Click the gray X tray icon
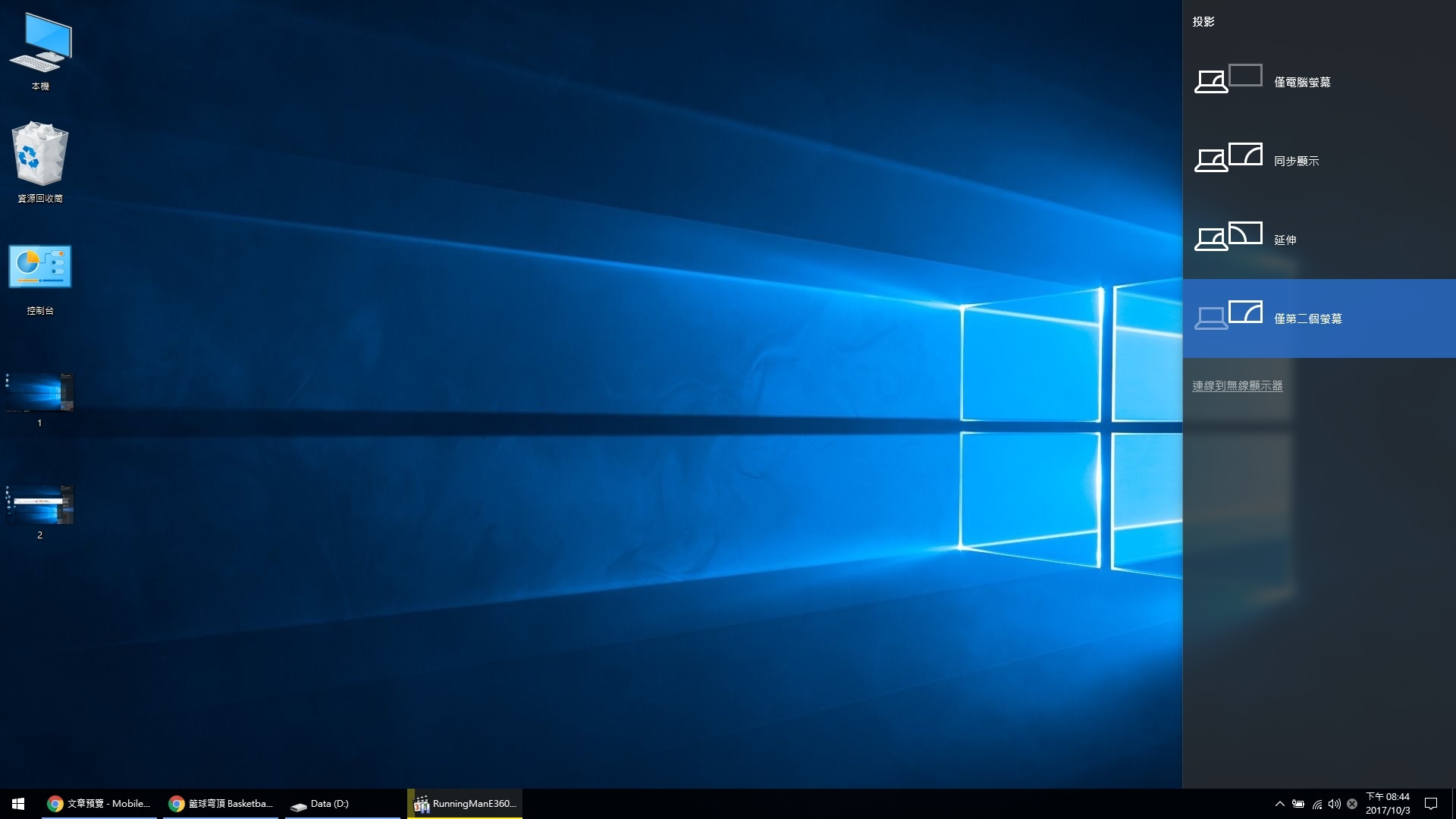The image size is (1456, 819). coord(1352,804)
